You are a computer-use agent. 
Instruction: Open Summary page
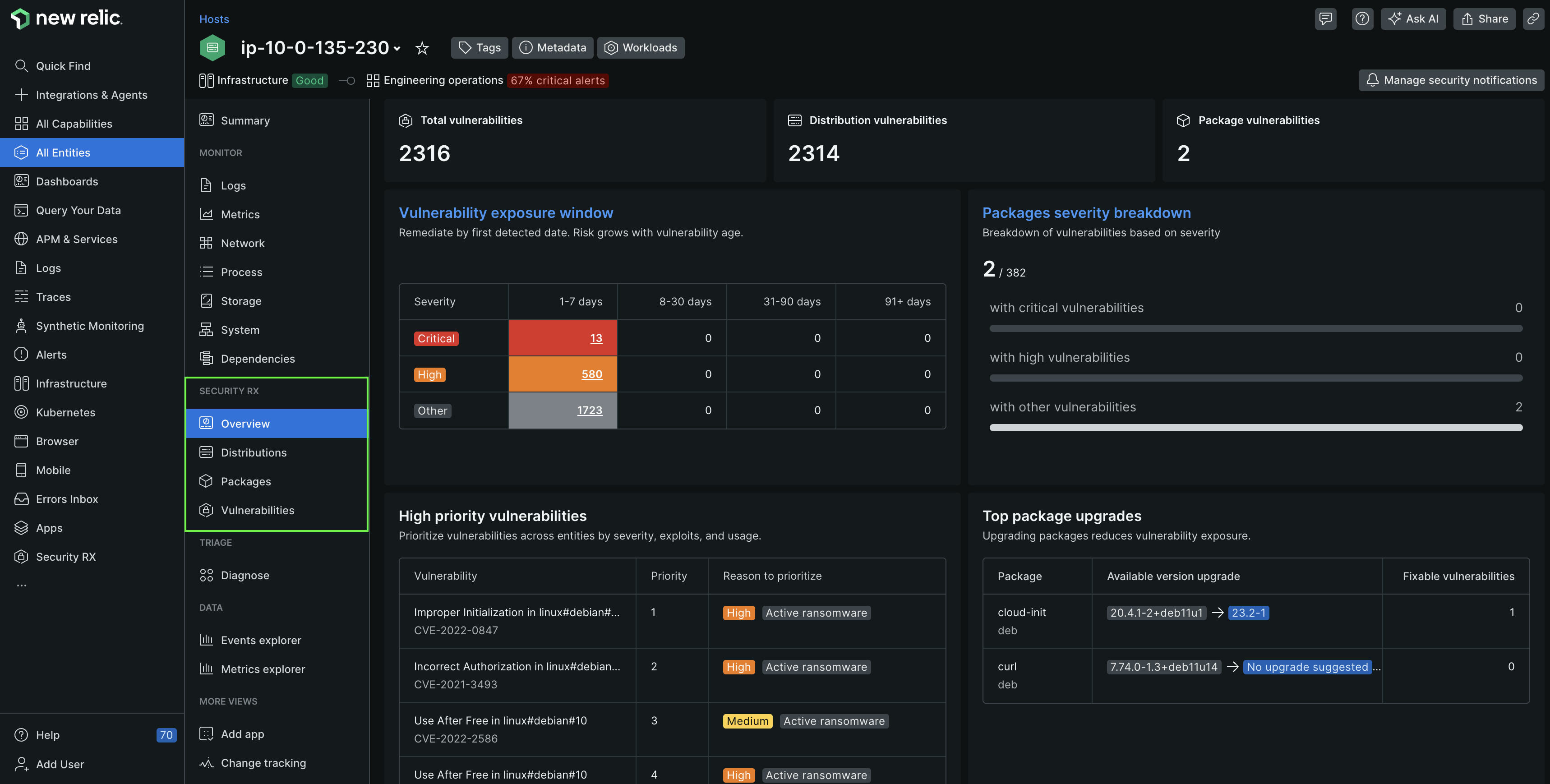tap(277, 120)
